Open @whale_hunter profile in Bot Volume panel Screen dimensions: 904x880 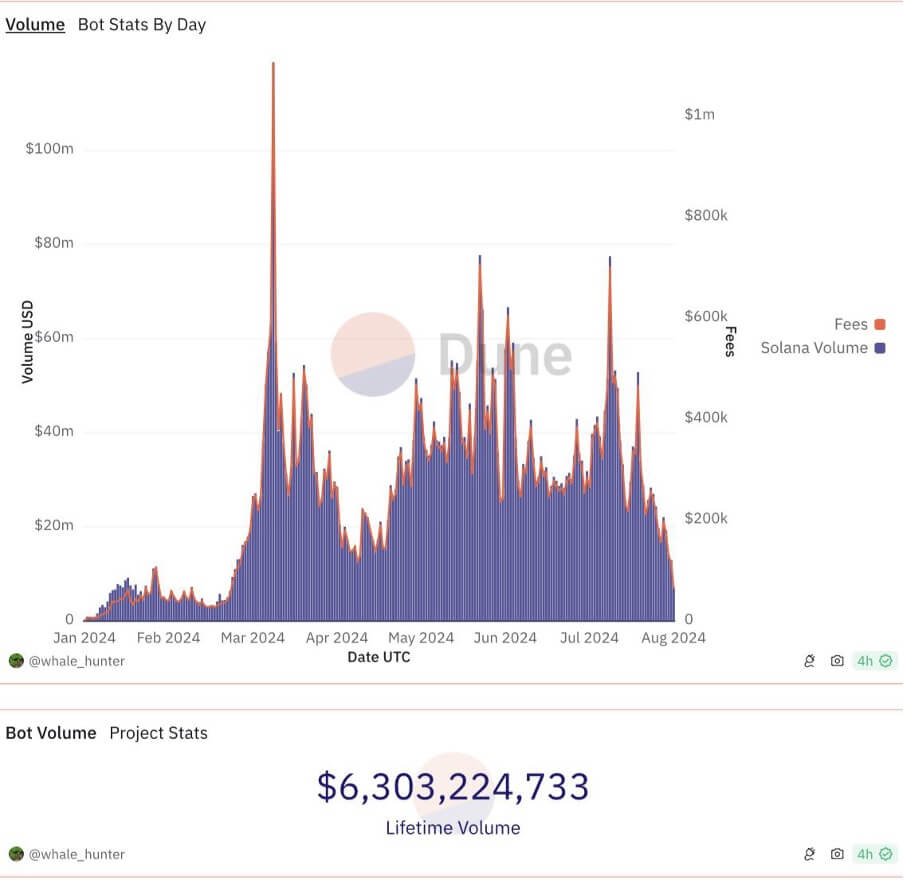point(77,854)
